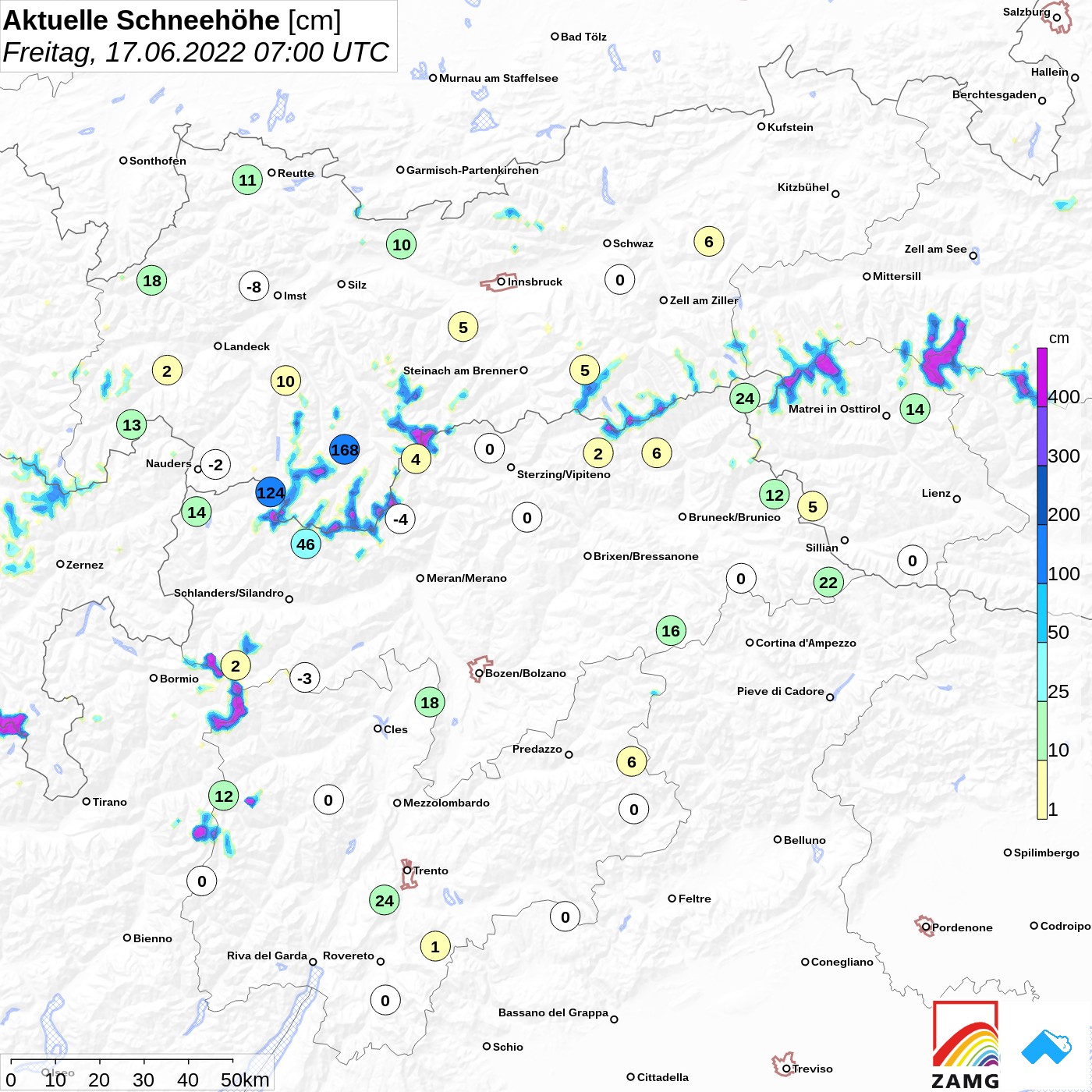Click the ZAMG rainbow logo

[x=966, y=1045]
